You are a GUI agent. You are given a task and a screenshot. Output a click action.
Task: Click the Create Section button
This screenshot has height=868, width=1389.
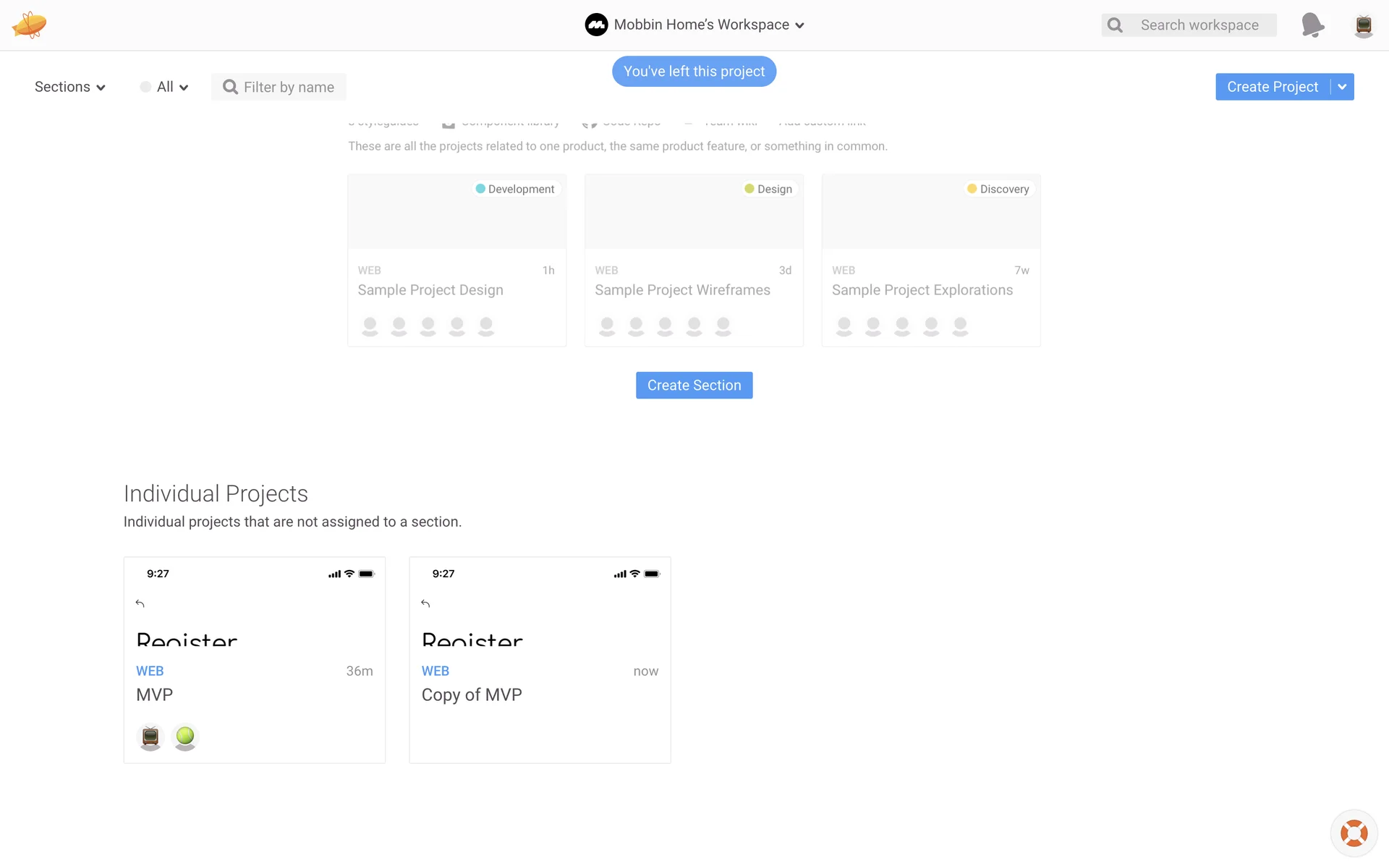point(694,386)
